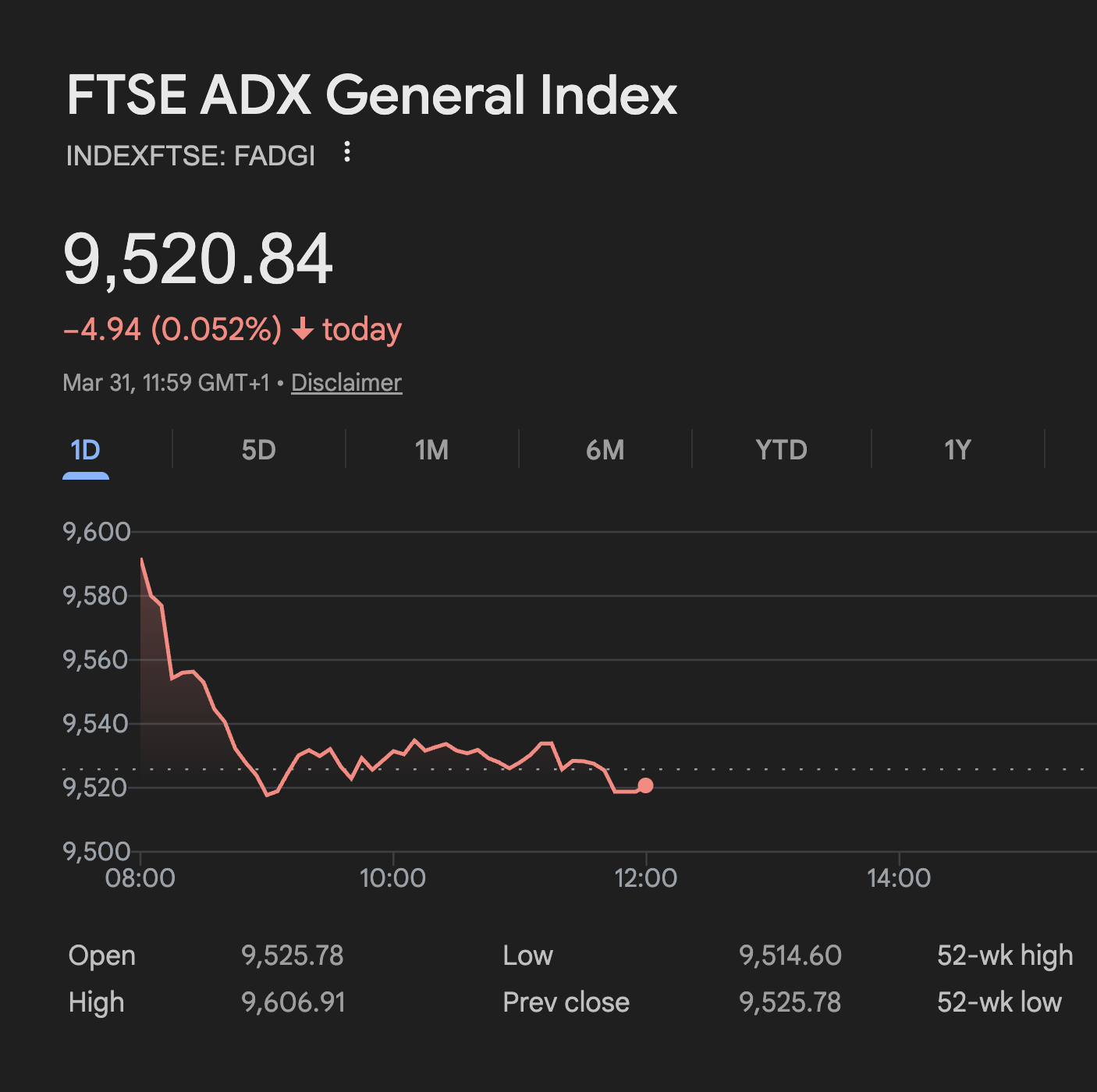This screenshot has height=1092, width=1097.
Task: Open the Disclaimer link
Action: pos(346,382)
